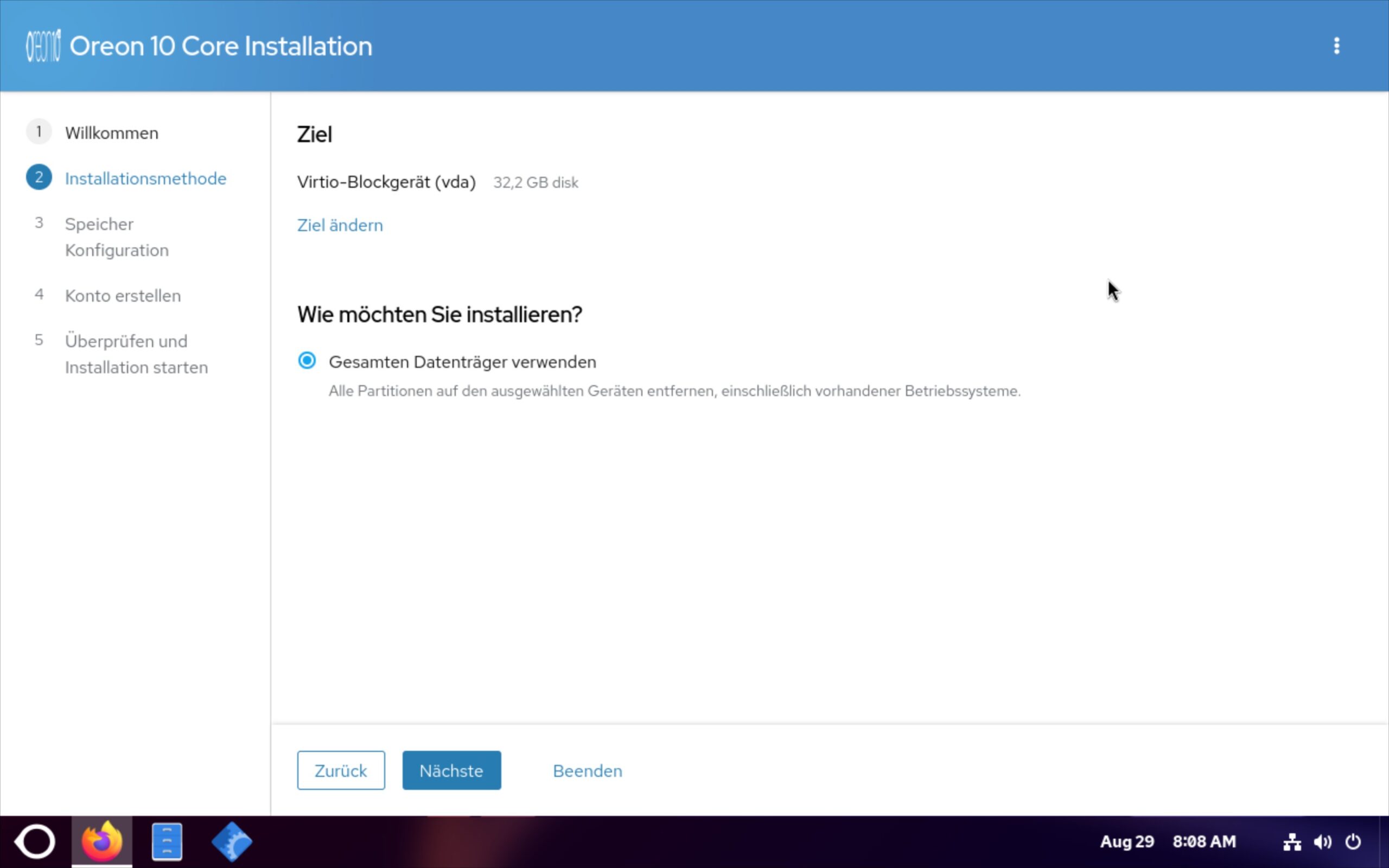1389x868 pixels.
Task: Open the network status tray icon
Action: (1292, 842)
